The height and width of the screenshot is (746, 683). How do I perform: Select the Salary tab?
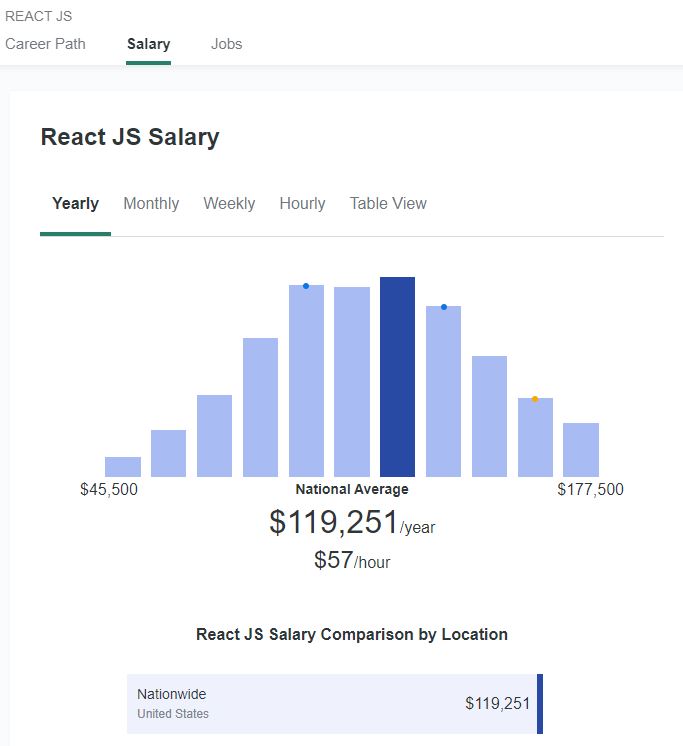148,44
